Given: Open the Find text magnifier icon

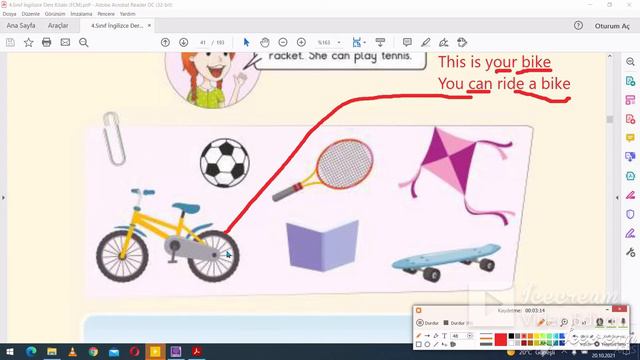Looking at the screenshot, I should point(84,42).
